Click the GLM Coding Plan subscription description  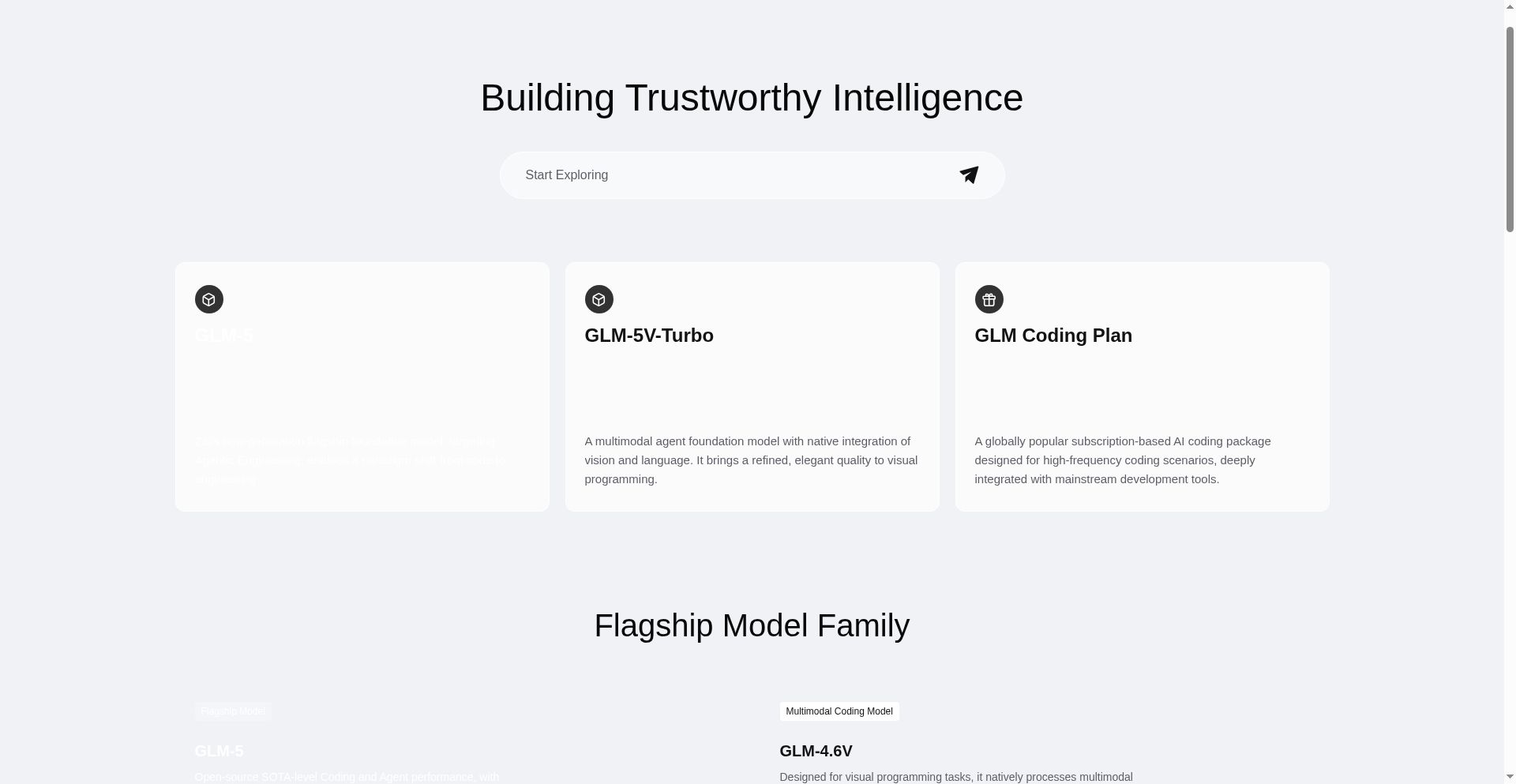tap(1123, 460)
